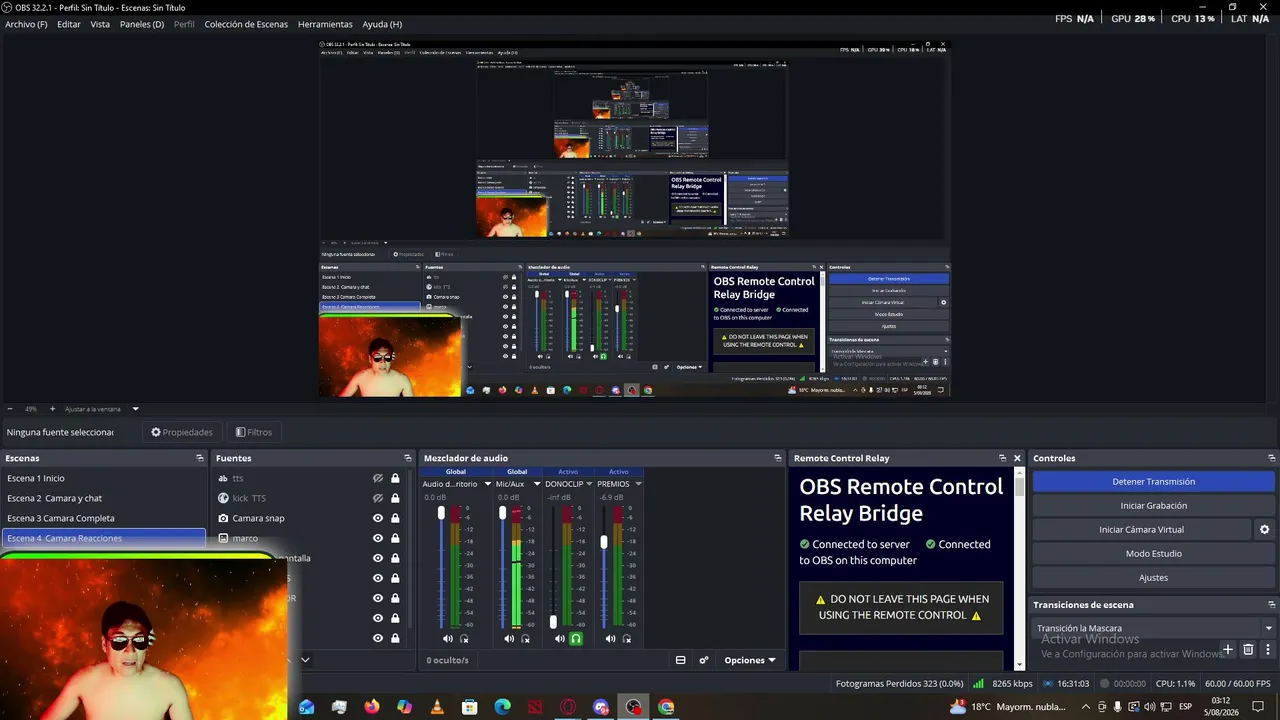The height and width of the screenshot is (720, 1280).
Task: Mute the Mic/Aux channel
Action: pyautogui.click(x=509, y=639)
